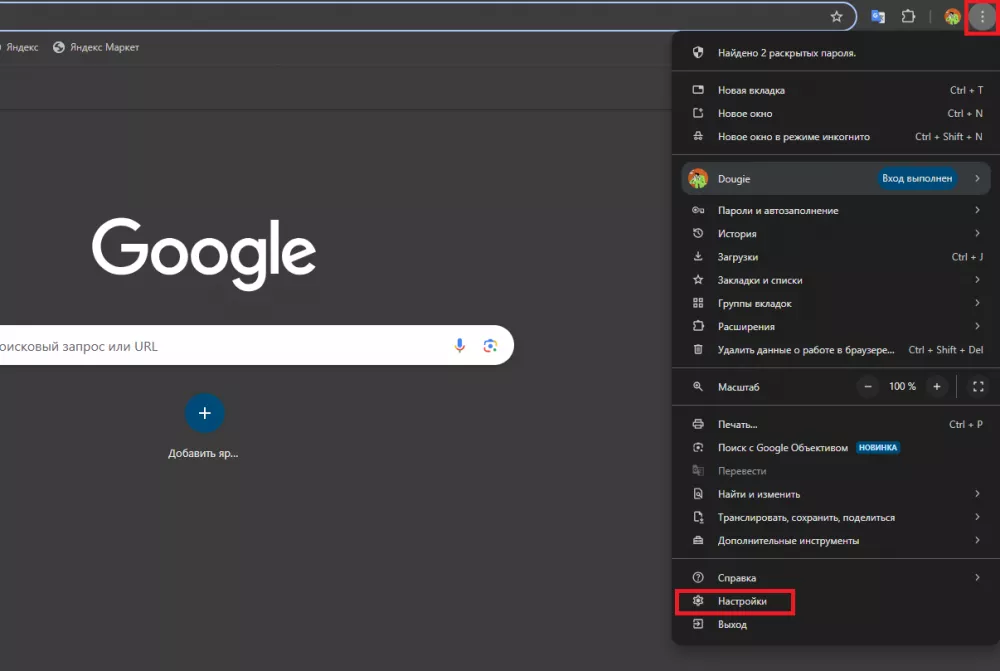
Task: Open Настройки from the Chrome menu
Action: (742, 602)
